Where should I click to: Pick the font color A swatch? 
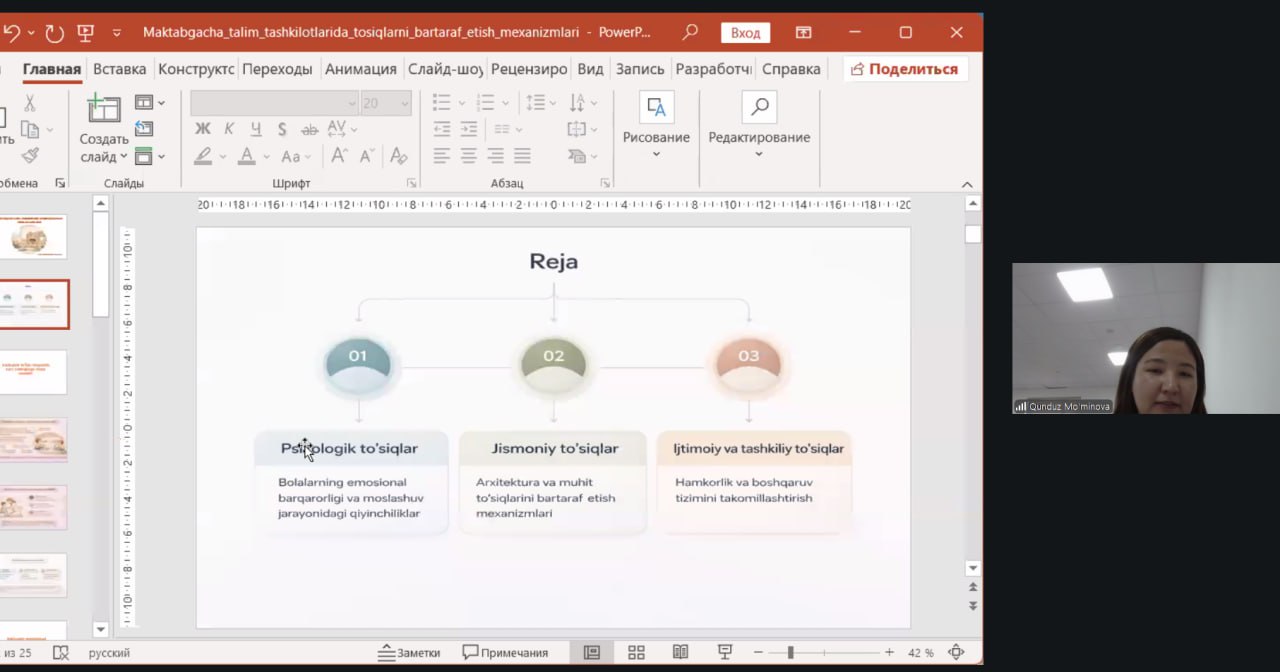pos(246,156)
